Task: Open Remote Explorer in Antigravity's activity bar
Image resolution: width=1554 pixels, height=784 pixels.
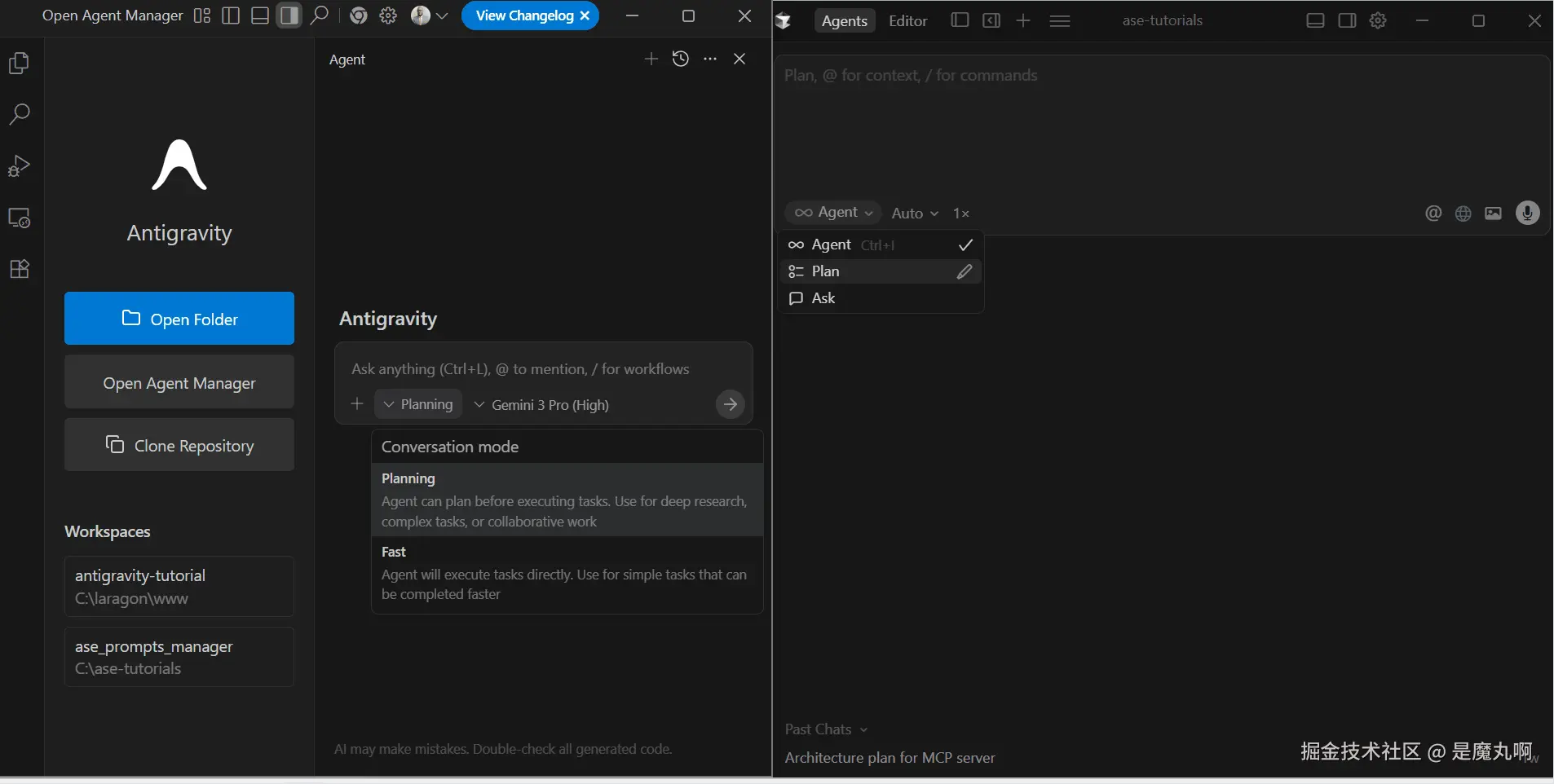Action: [20, 218]
